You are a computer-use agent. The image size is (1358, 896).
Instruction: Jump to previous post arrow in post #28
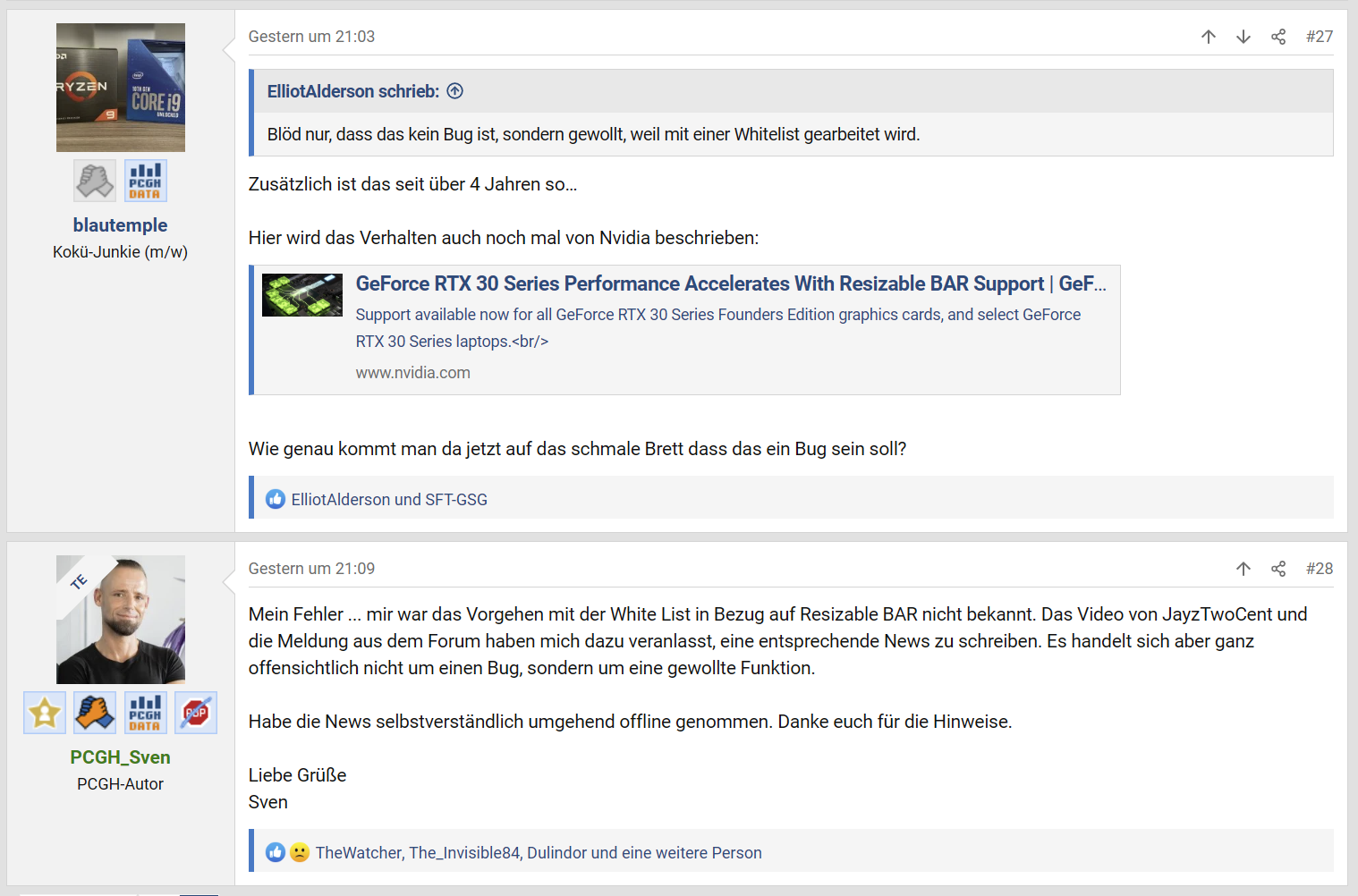click(1243, 569)
